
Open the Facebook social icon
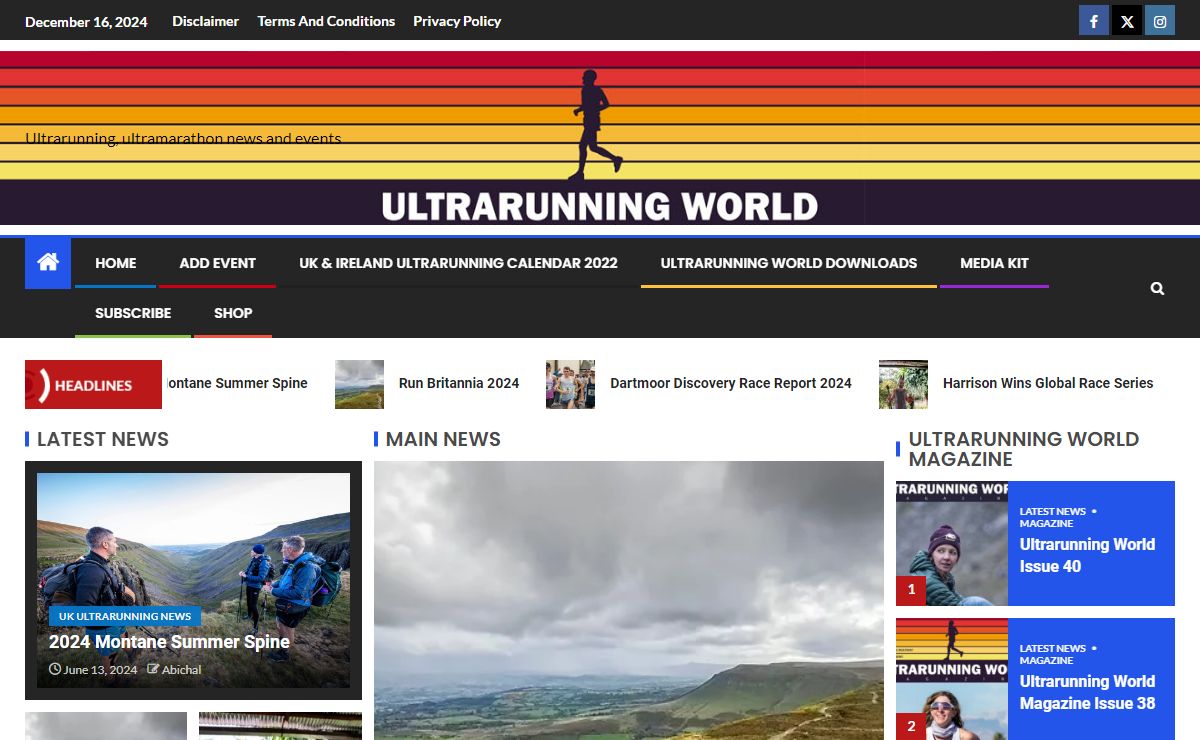click(1093, 21)
